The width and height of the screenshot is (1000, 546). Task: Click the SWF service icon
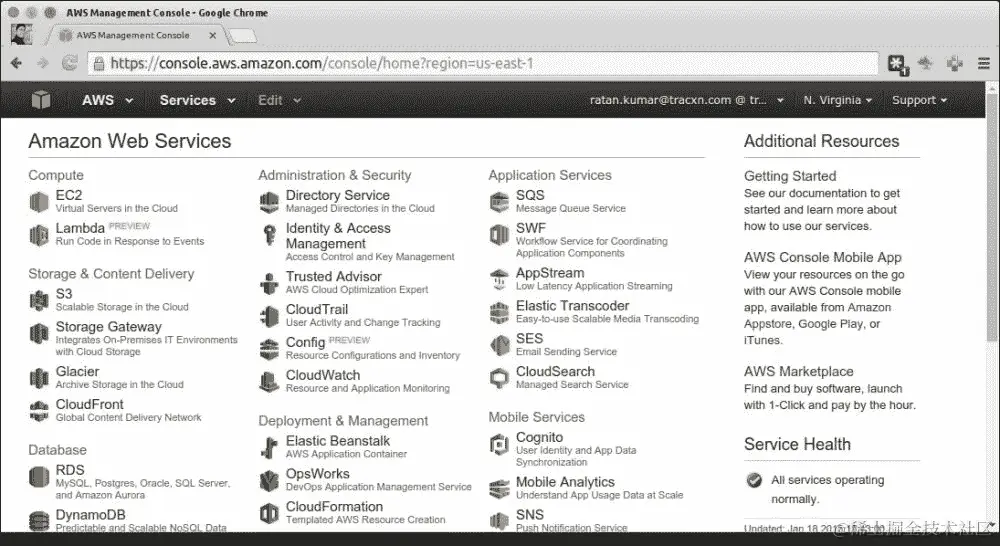point(499,235)
